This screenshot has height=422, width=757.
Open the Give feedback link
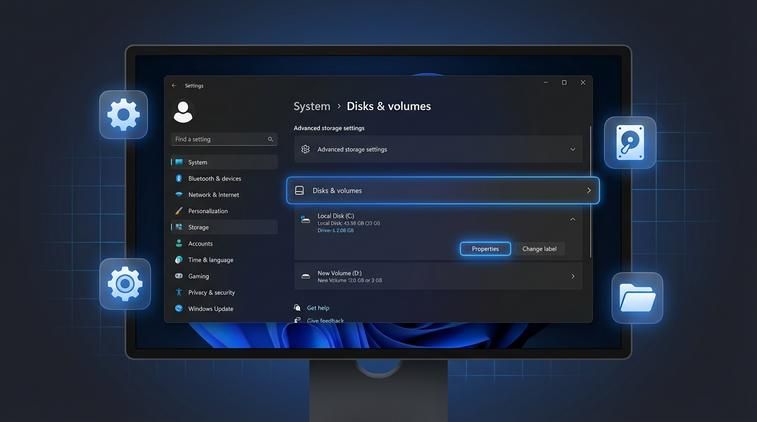[x=325, y=320]
